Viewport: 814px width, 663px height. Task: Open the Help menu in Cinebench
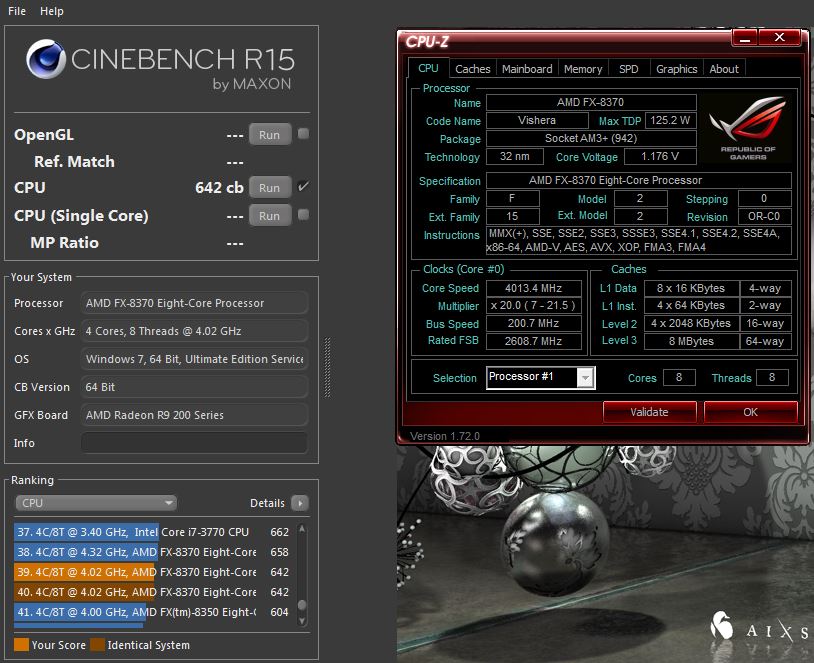pos(51,11)
